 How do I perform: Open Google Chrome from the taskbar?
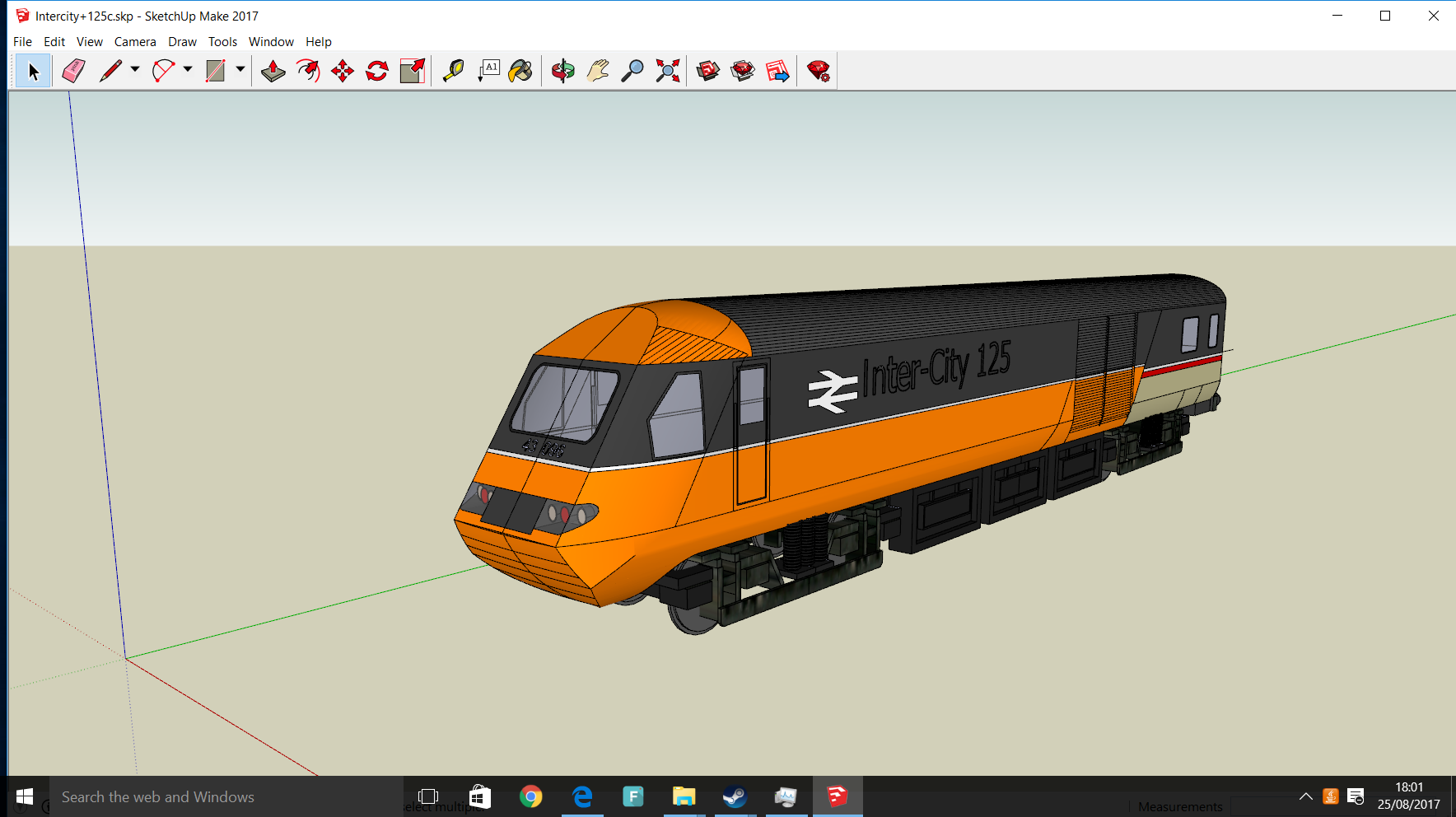[531, 796]
